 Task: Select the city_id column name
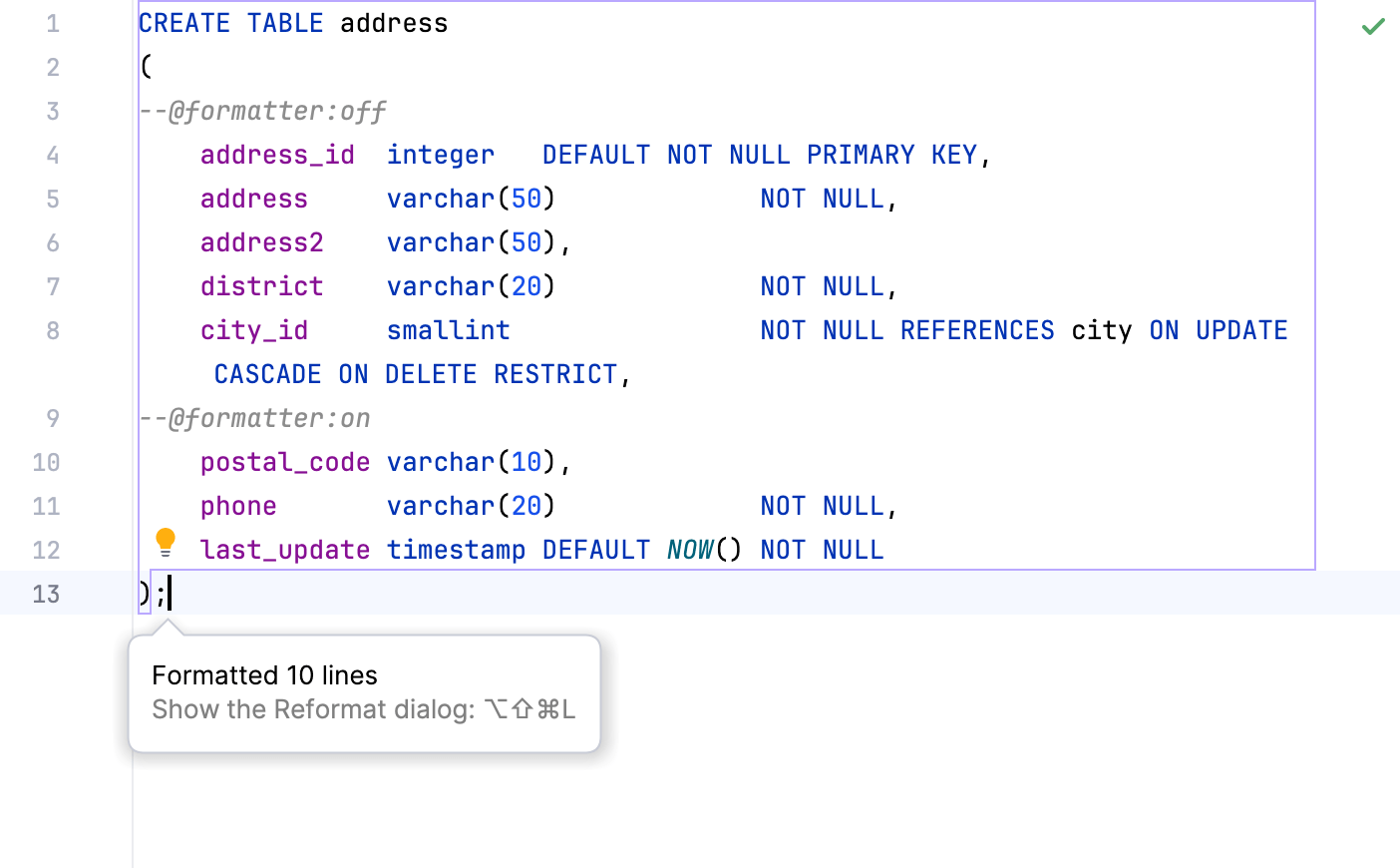coord(254,330)
